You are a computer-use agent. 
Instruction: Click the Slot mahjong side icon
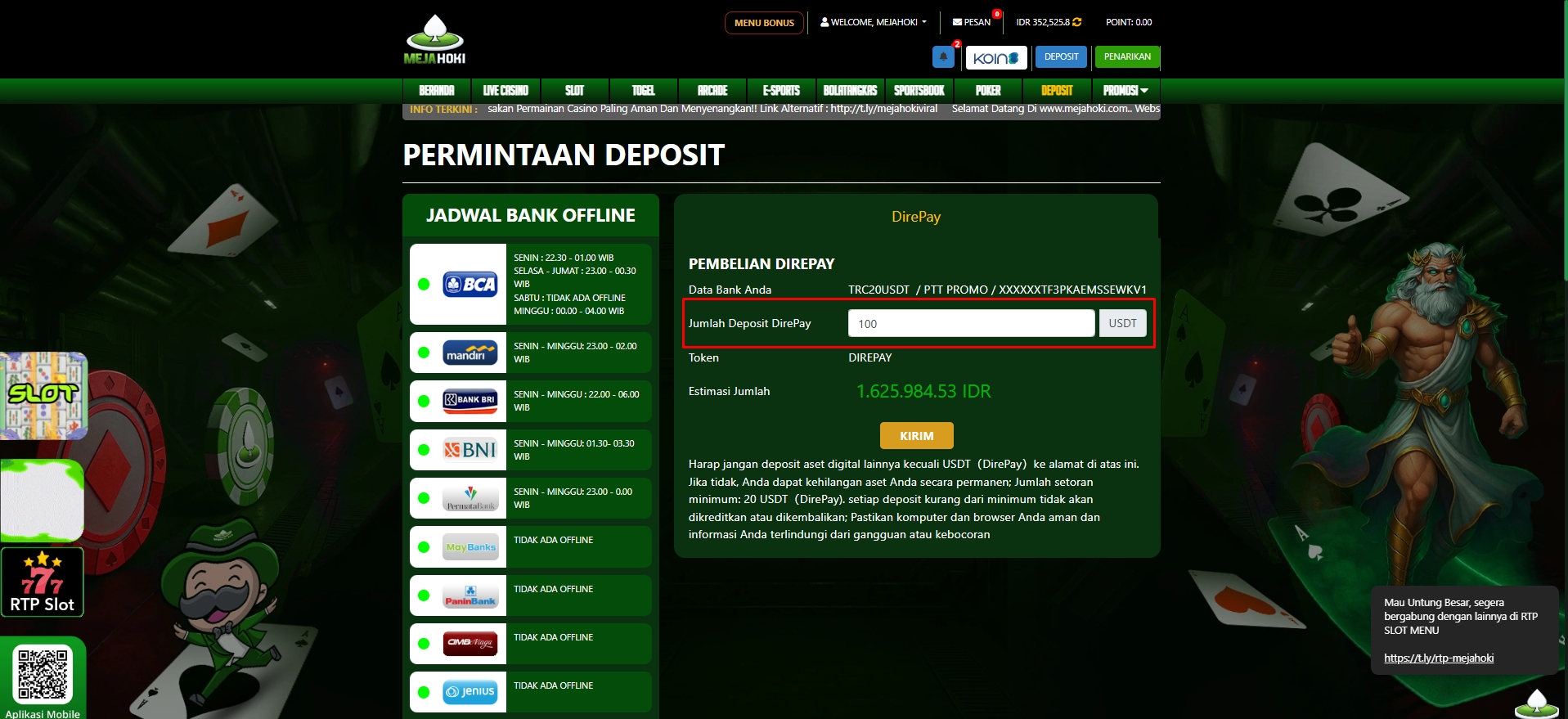pyautogui.click(x=43, y=396)
